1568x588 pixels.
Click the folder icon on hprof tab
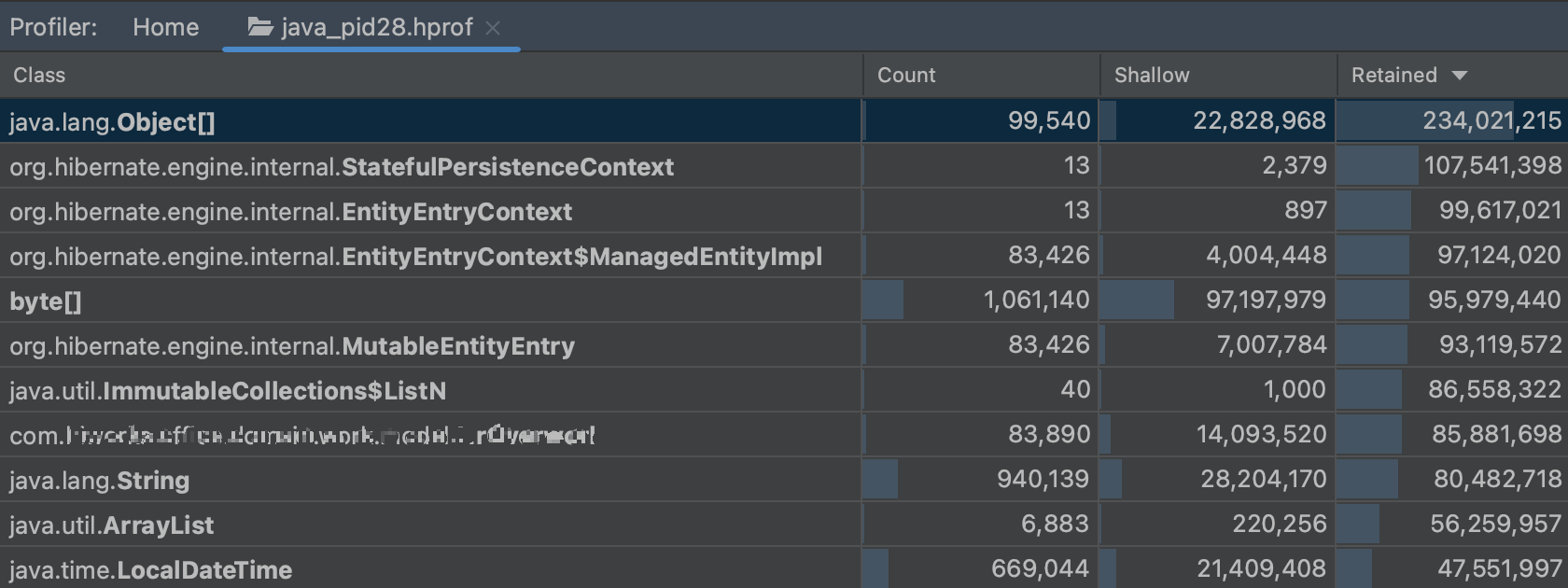click(x=260, y=27)
